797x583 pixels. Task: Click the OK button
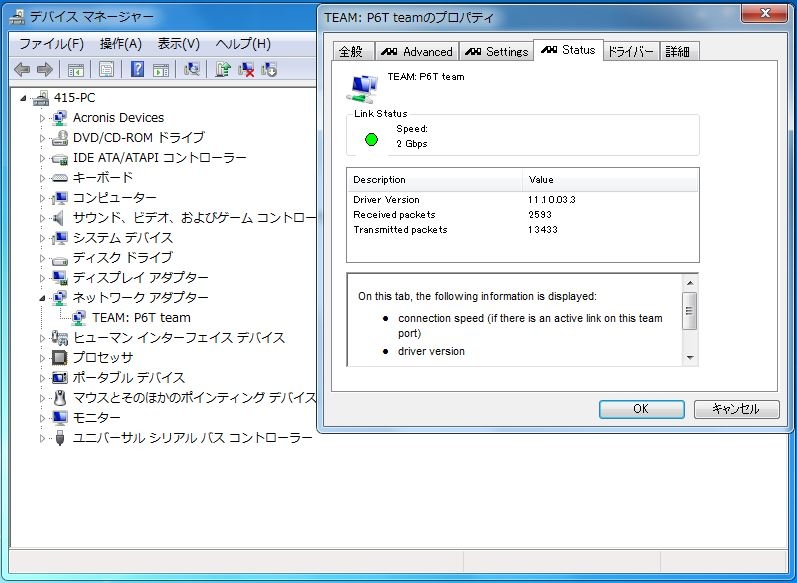[x=641, y=409]
